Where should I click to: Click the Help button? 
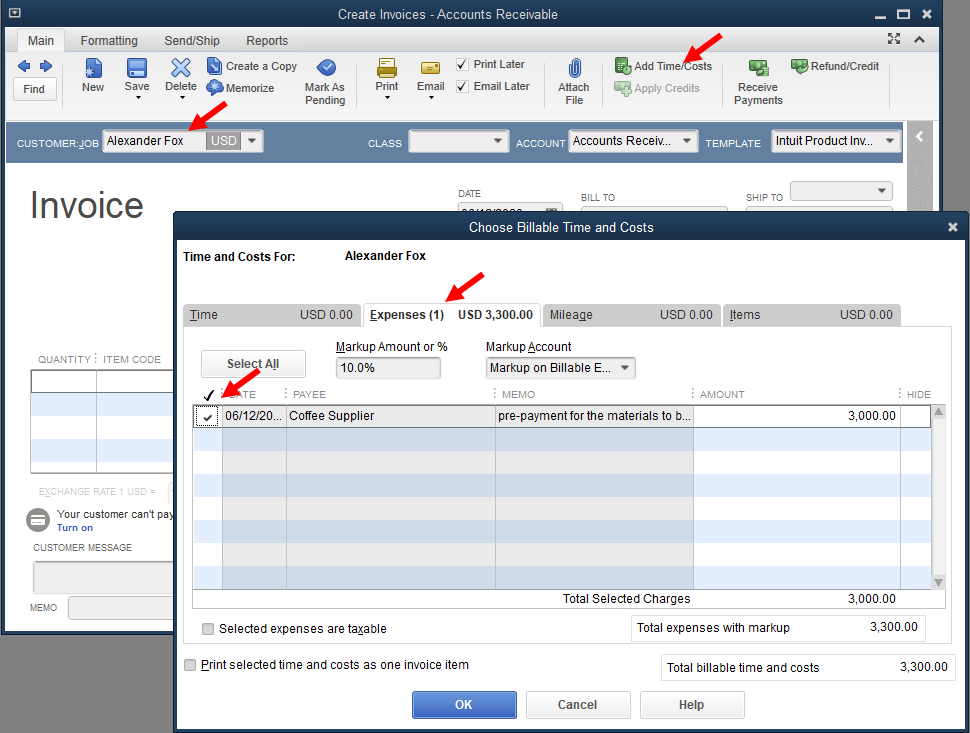point(692,705)
